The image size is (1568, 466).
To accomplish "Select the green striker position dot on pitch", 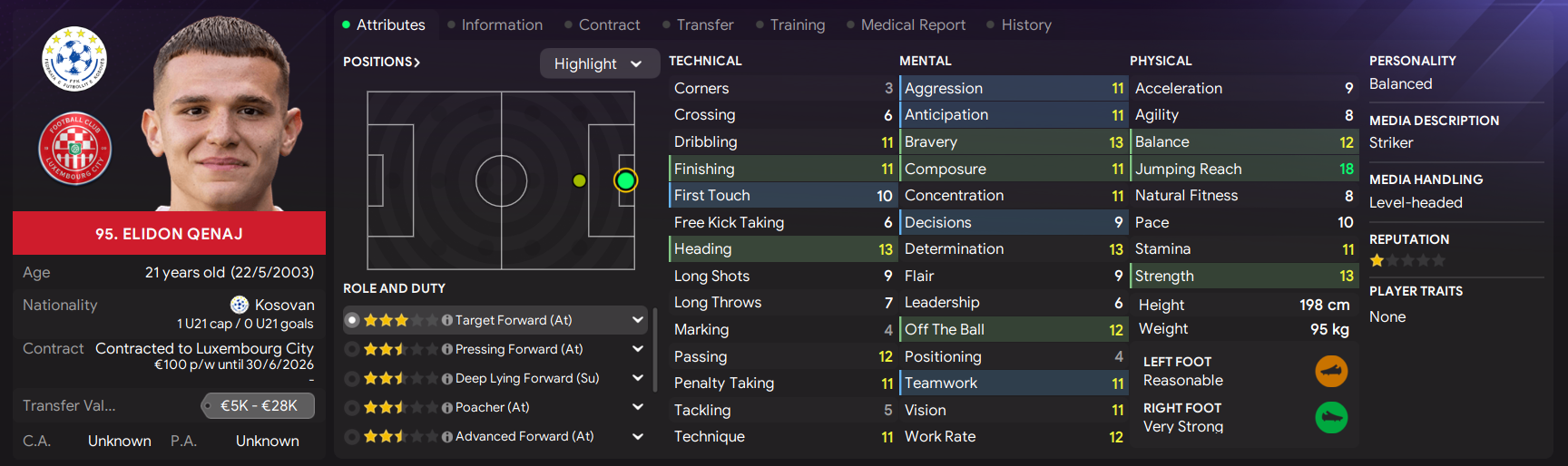I will 625,180.
